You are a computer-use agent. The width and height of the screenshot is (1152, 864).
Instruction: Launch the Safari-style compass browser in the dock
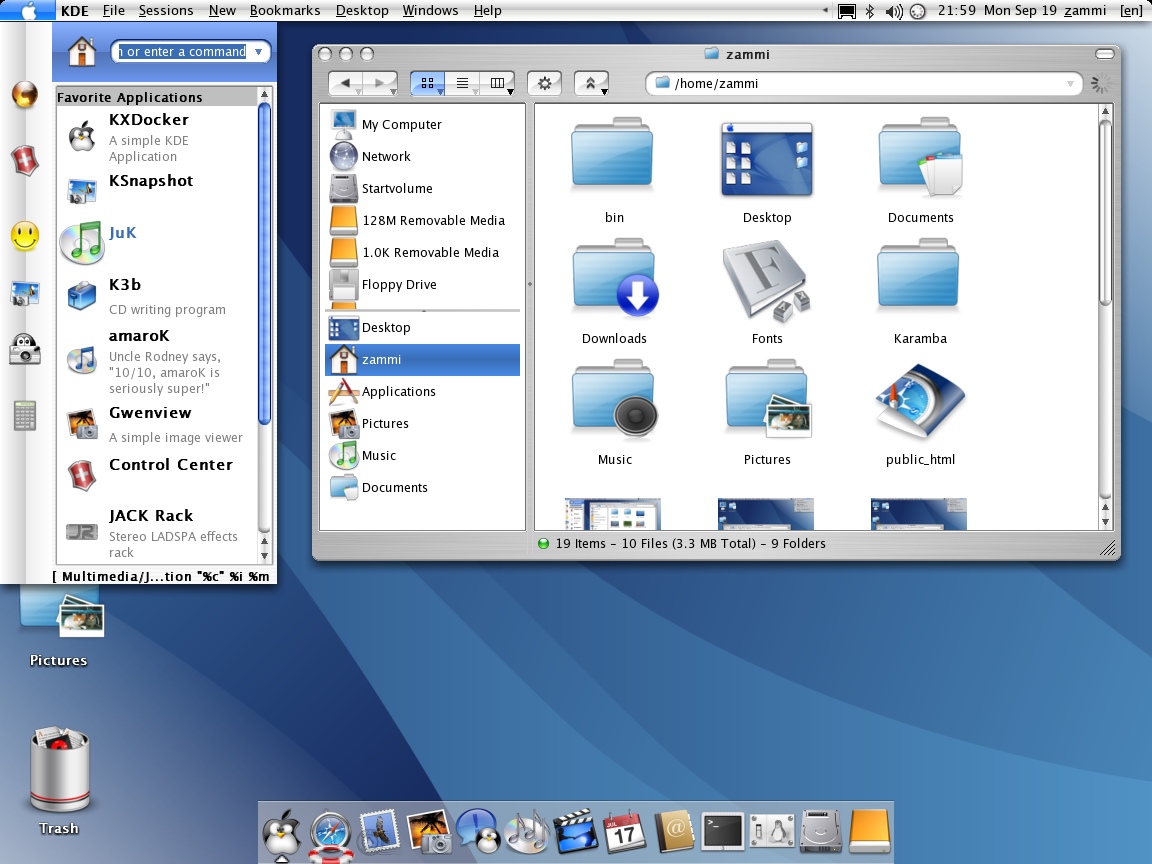[x=330, y=835]
